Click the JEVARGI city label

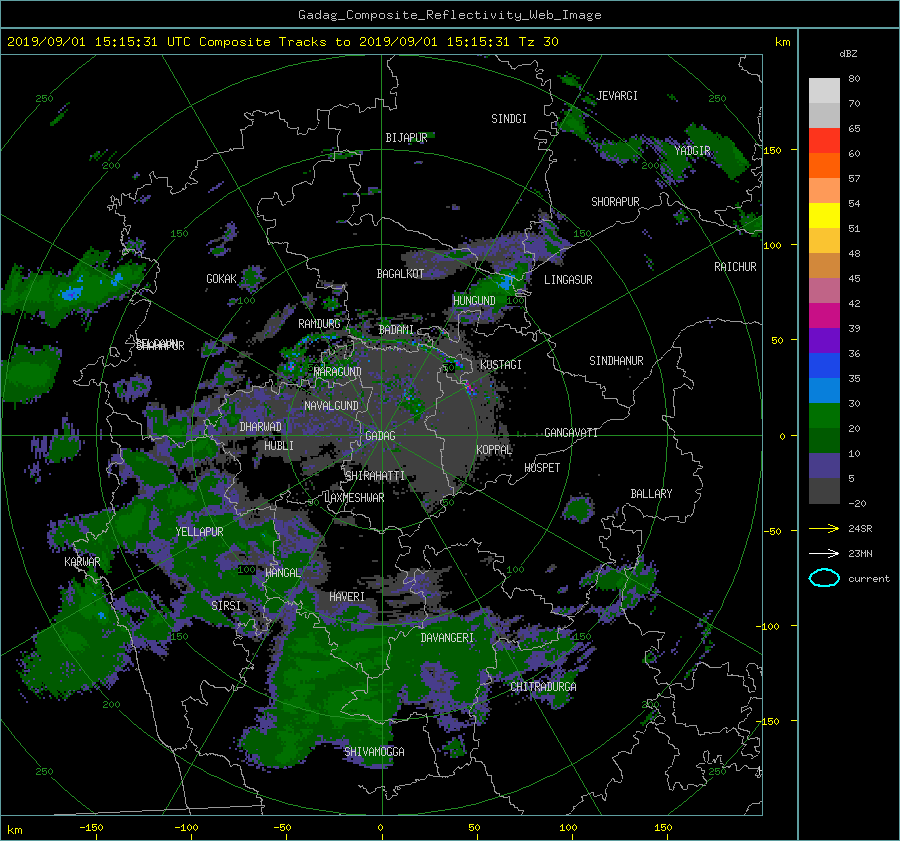click(617, 95)
